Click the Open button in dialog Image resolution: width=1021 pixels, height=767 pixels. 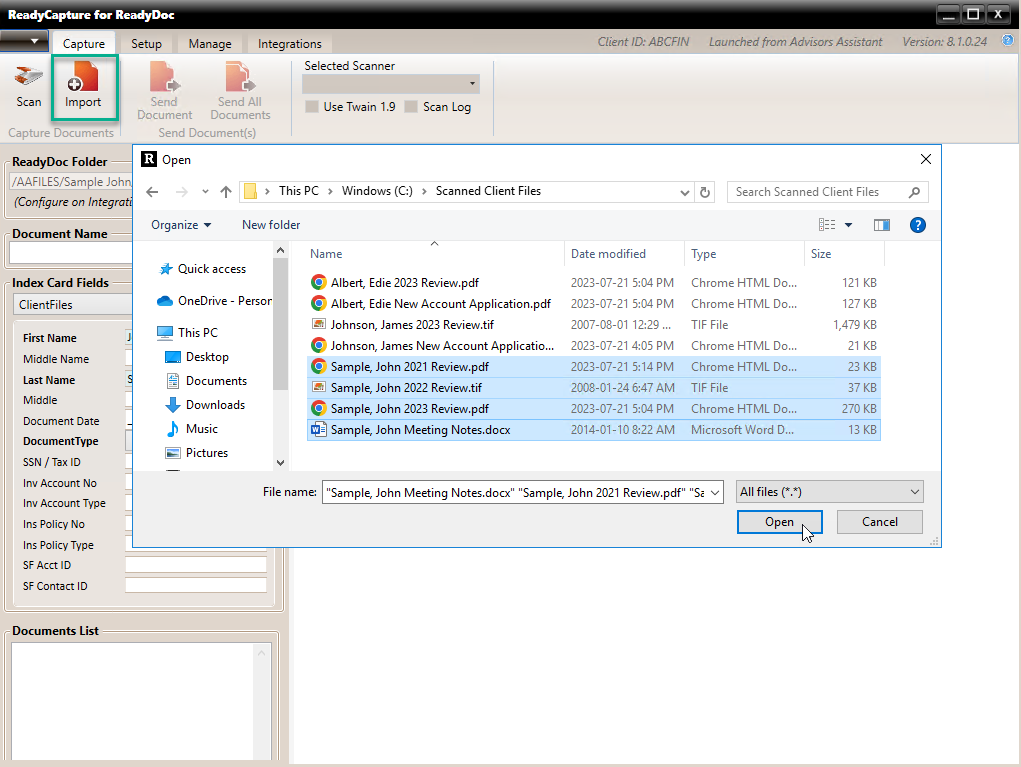coord(779,522)
